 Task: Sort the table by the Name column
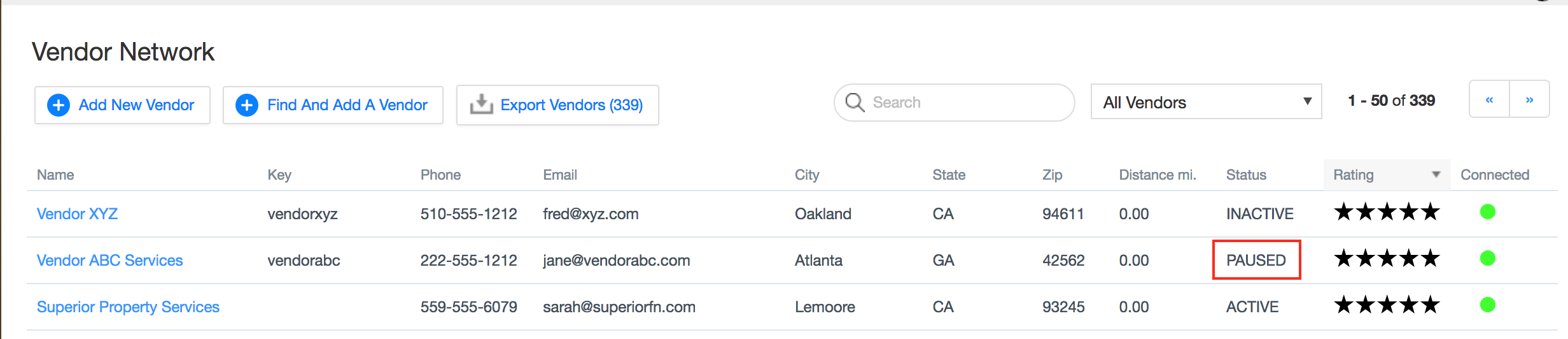[x=55, y=175]
